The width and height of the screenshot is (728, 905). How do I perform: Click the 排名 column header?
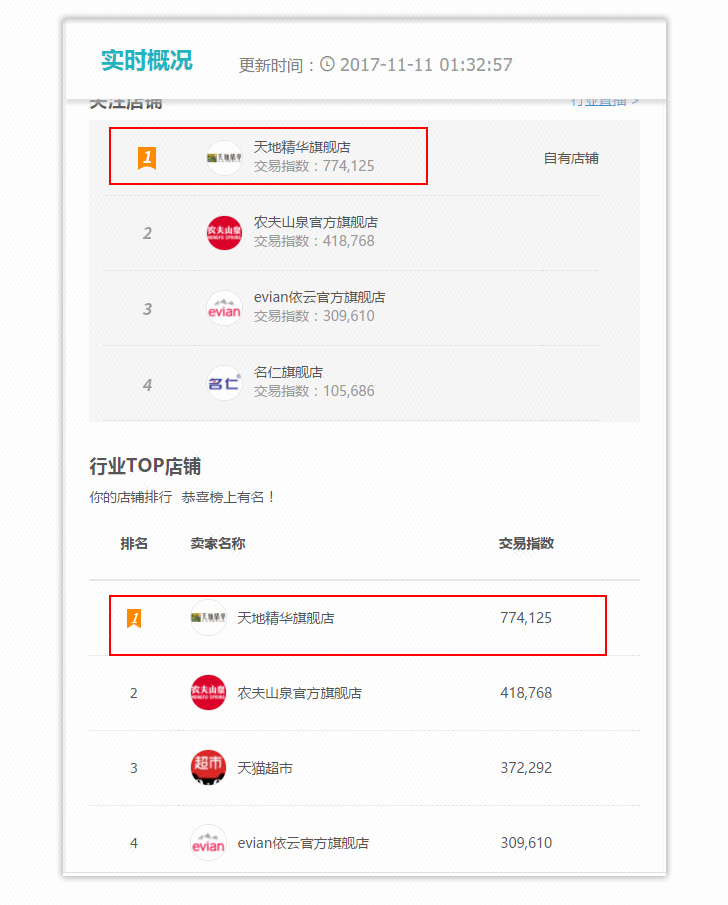134,543
